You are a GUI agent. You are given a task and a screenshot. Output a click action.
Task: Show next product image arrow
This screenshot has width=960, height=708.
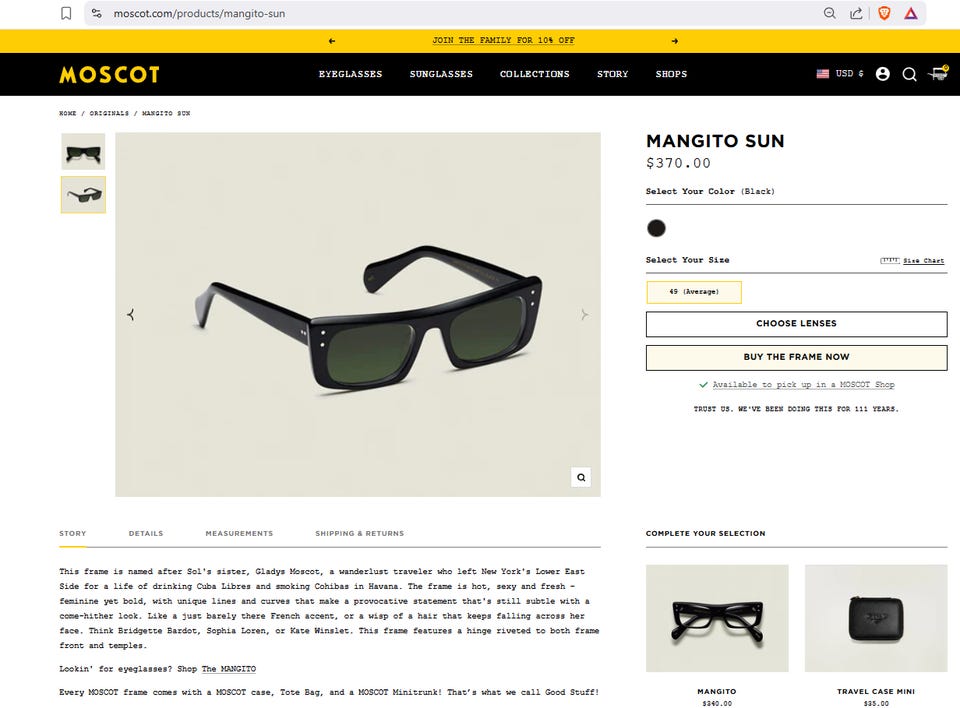click(584, 315)
